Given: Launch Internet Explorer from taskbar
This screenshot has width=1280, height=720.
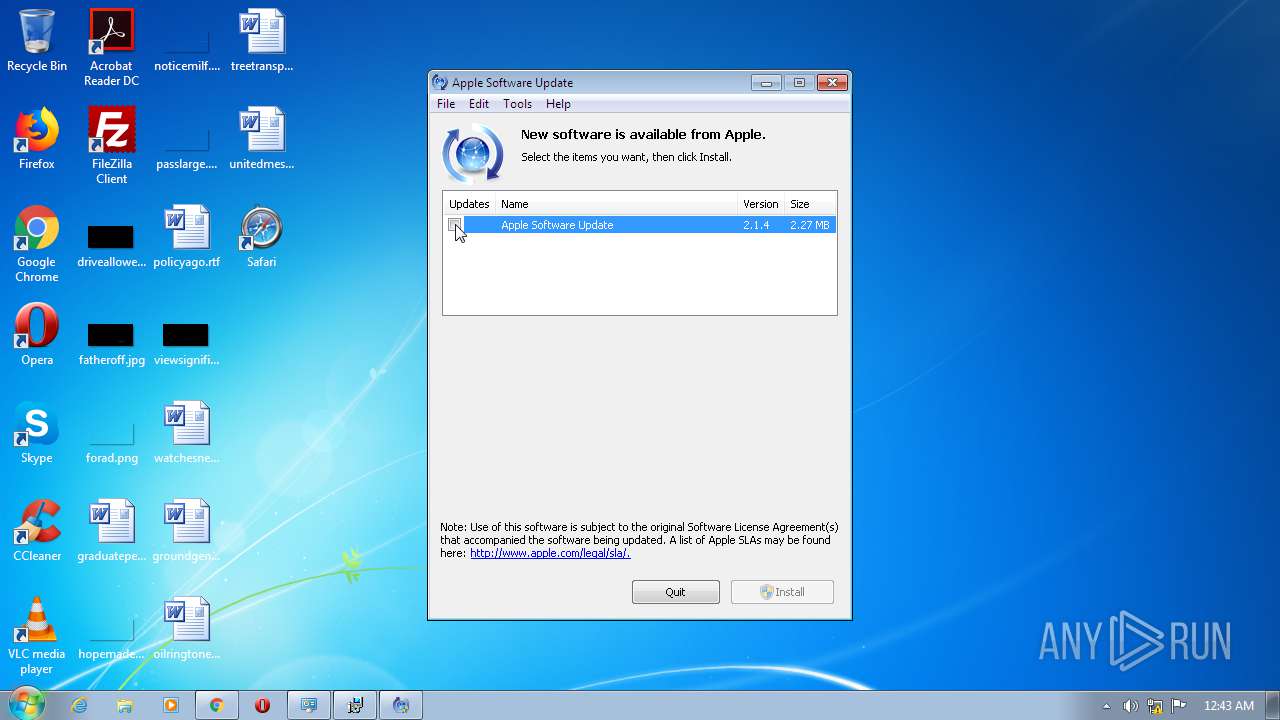Looking at the screenshot, I should click(79, 705).
